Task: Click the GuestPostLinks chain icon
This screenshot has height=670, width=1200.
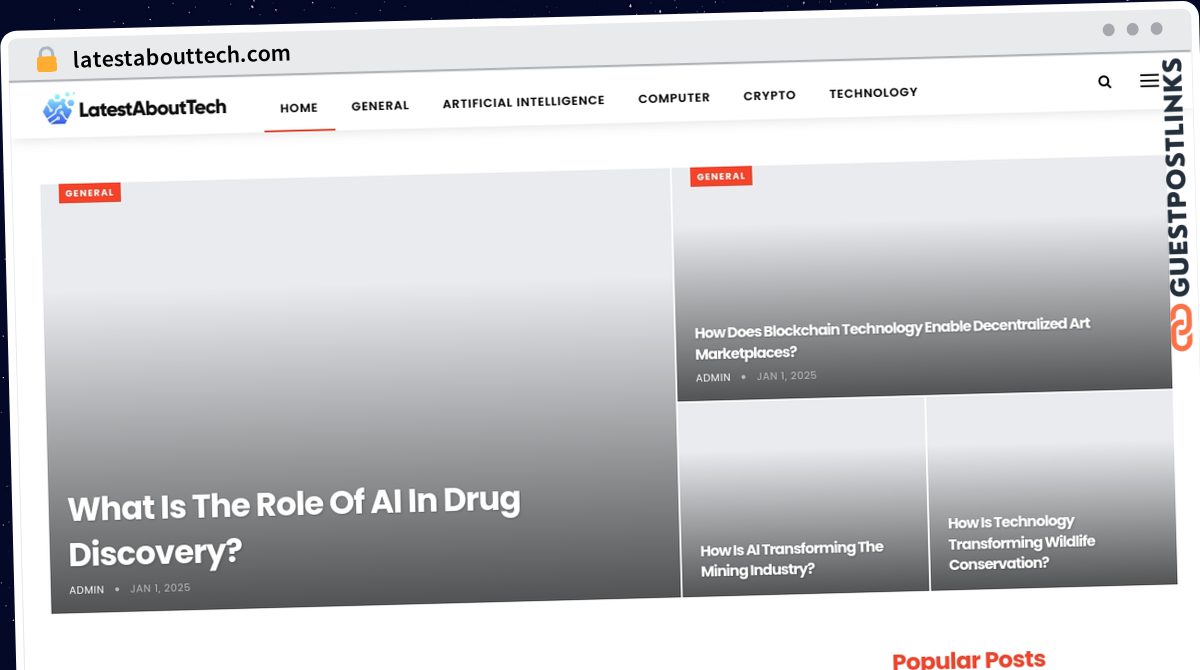Action: [x=1182, y=328]
